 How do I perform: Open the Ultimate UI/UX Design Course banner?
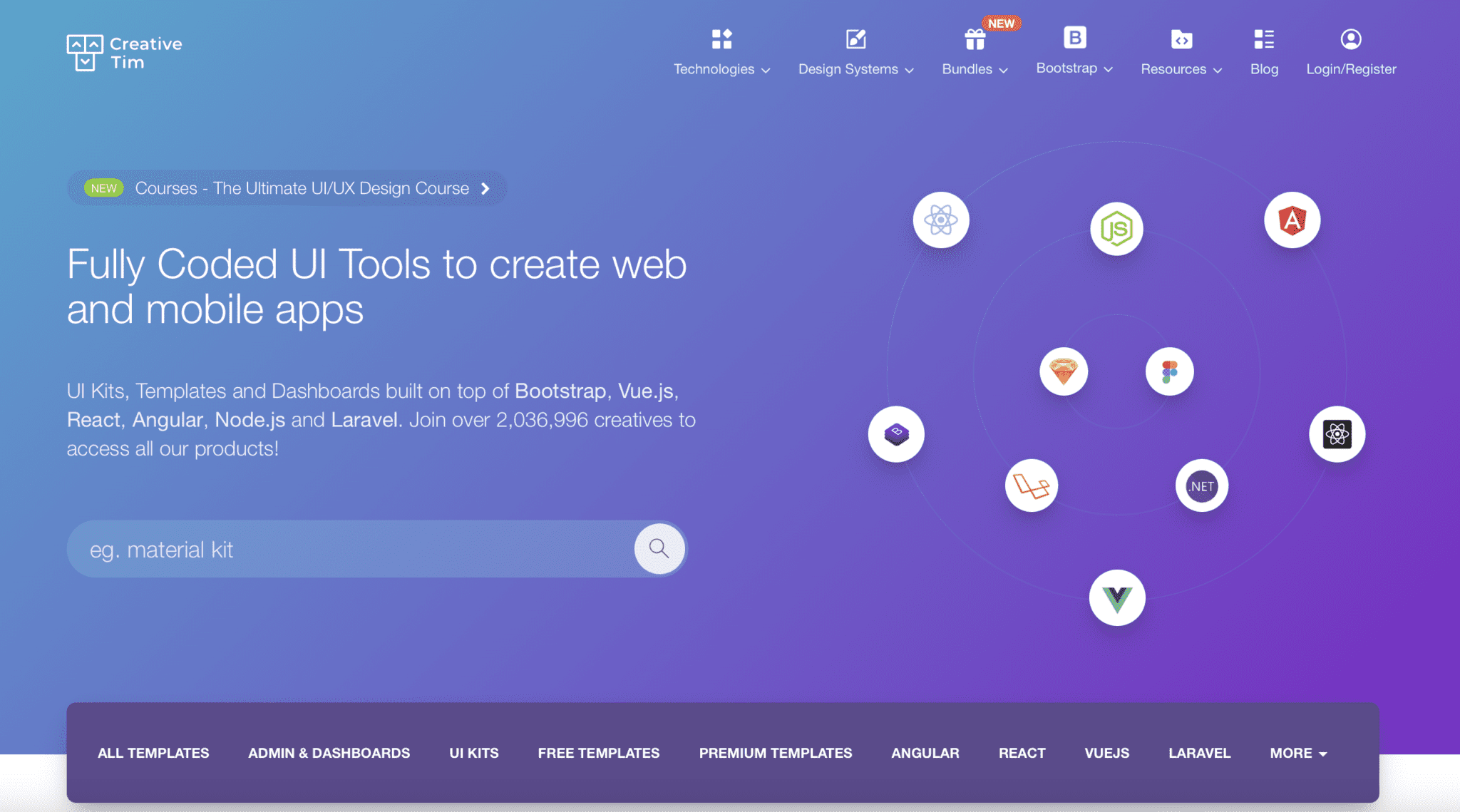[x=287, y=188]
